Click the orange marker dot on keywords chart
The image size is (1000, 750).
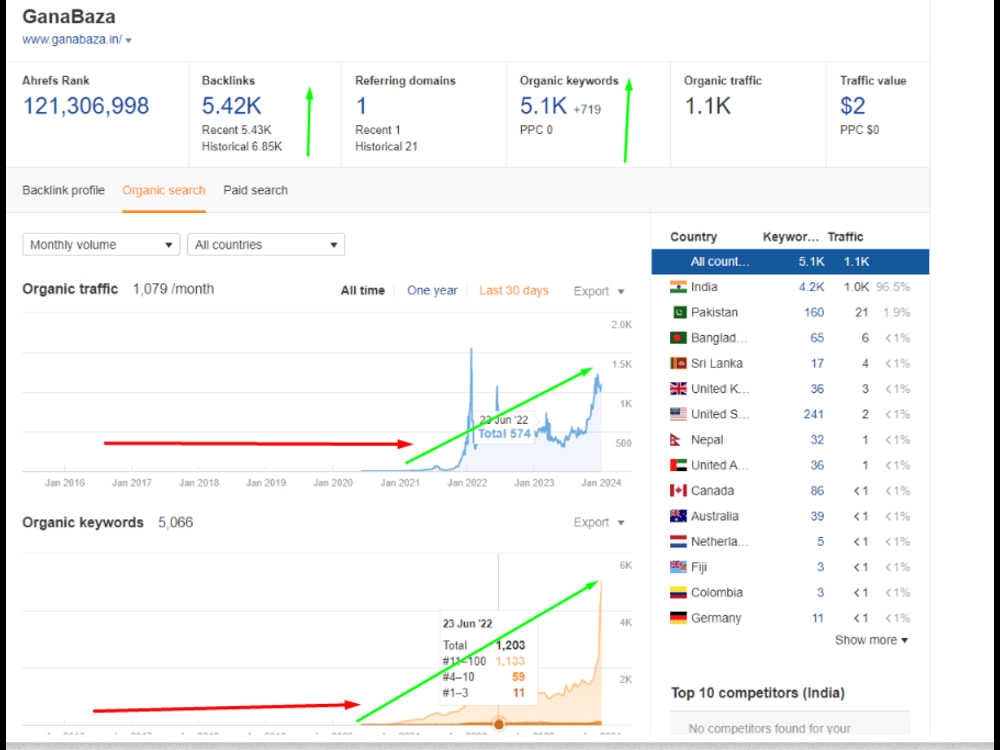click(x=499, y=724)
